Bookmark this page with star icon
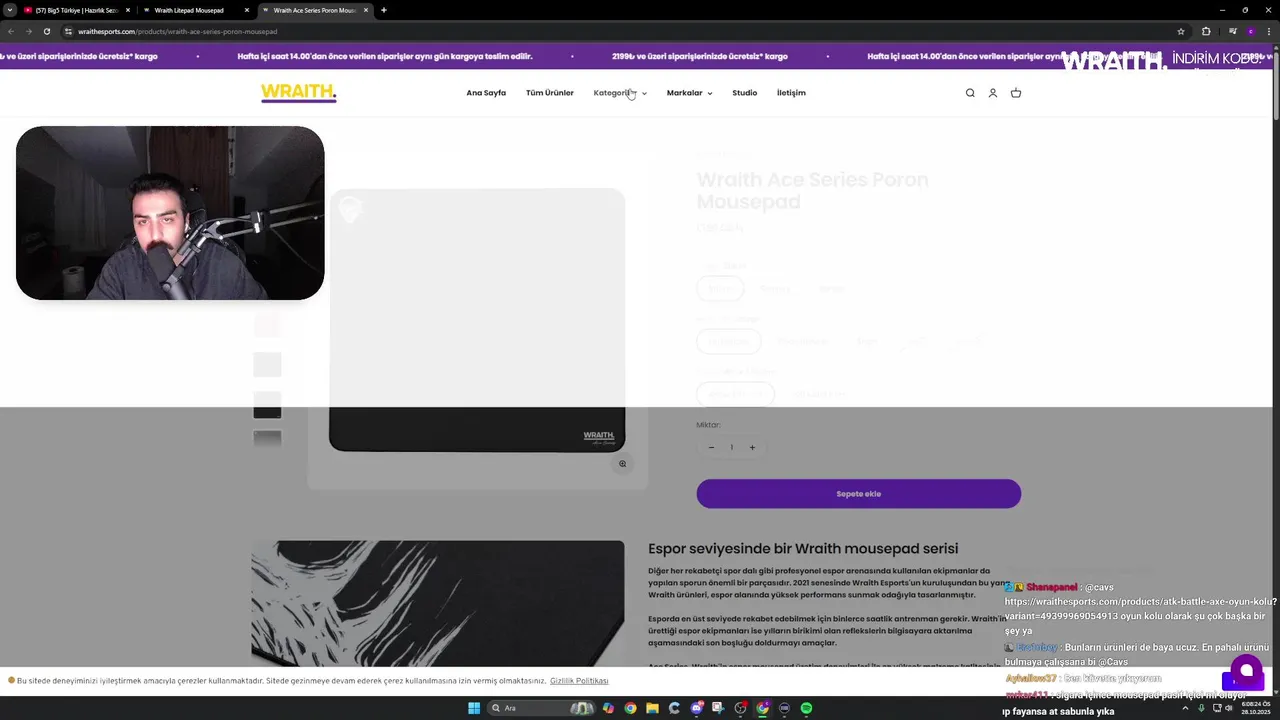The width and height of the screenshot is (1280, 720). pyautogui.click(x=1181, y=31)
